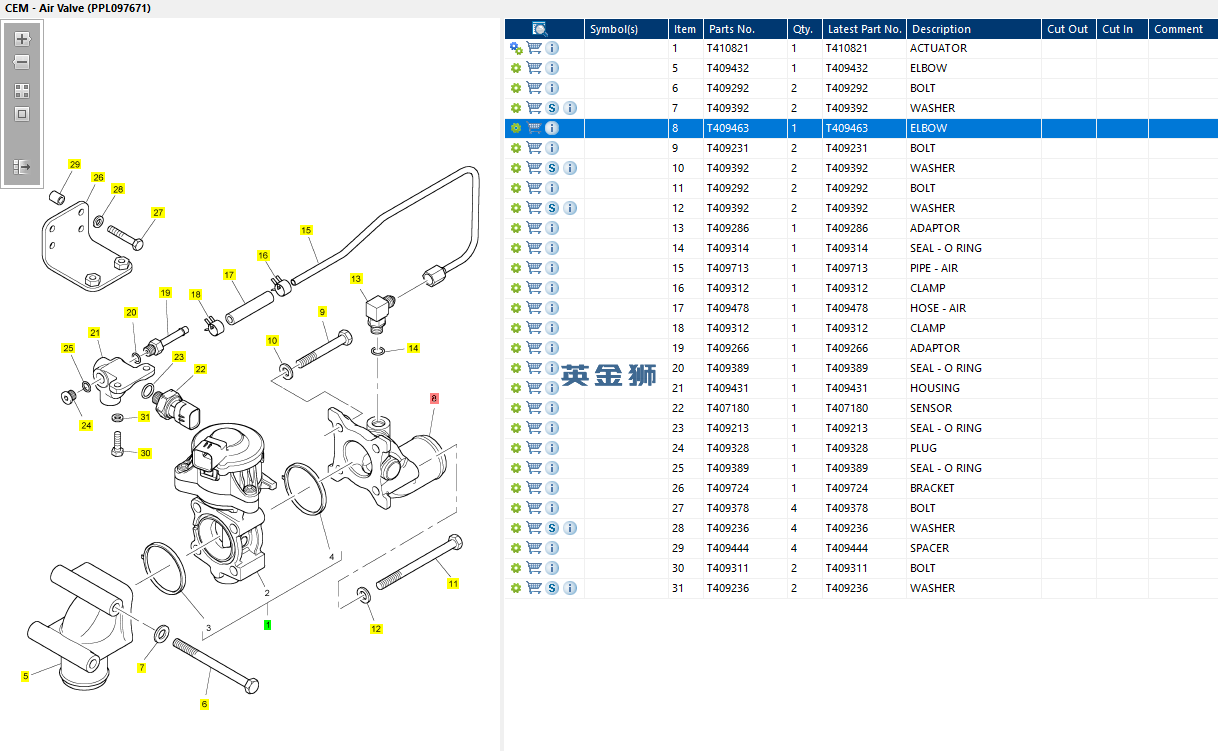
Task: Add ACTUATOR T410821 to cart
Action: point(534,48)
